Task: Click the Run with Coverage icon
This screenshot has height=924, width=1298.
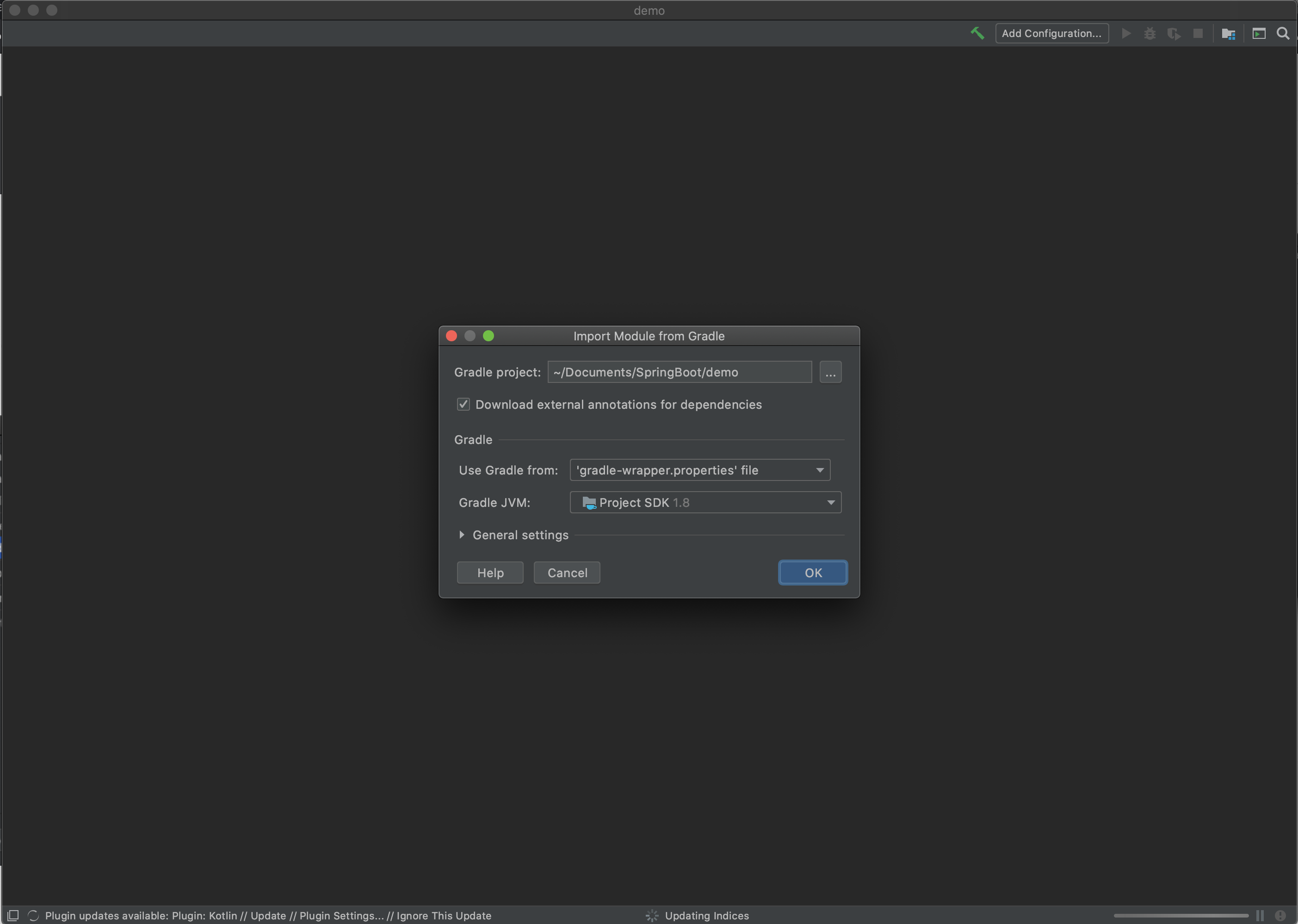Action: pyautogui.click(x=1174, y=34)
